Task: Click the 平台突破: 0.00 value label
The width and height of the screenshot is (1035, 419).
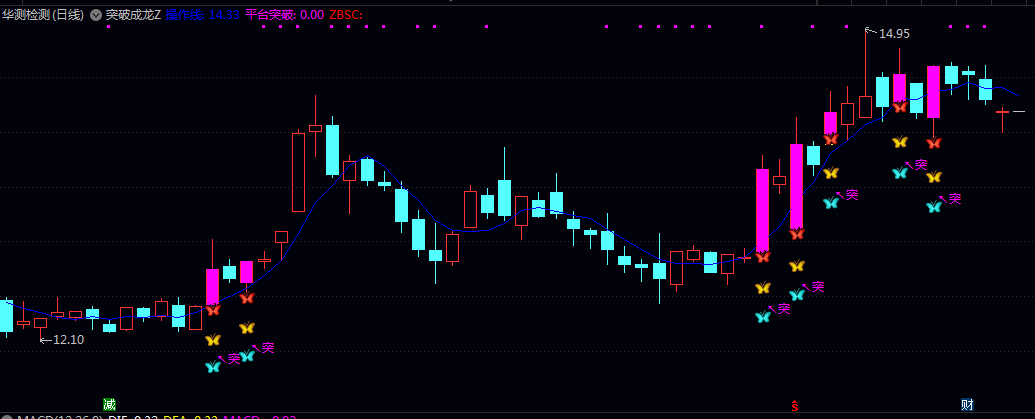Action: (284, 15)
